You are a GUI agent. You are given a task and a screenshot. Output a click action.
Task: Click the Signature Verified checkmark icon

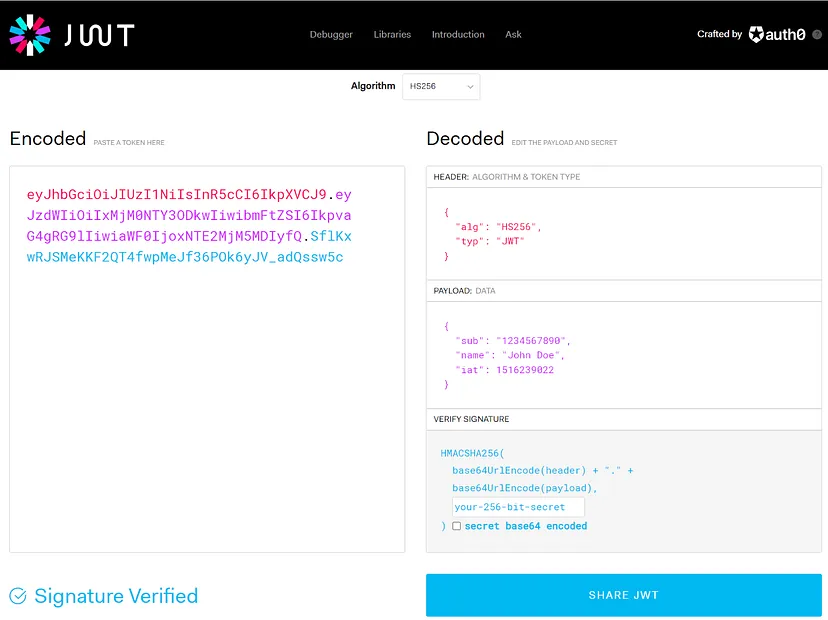(x=18, y=596)
